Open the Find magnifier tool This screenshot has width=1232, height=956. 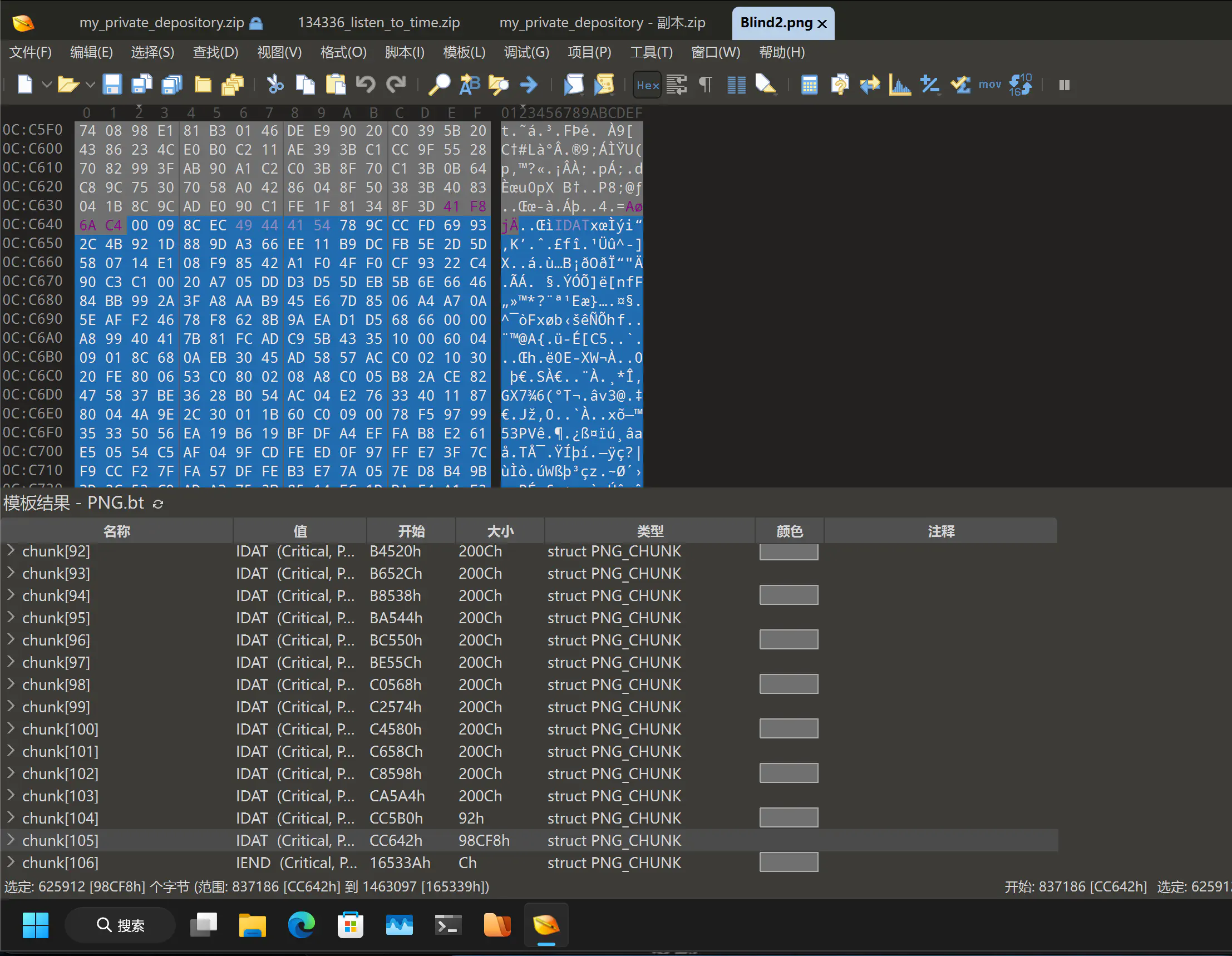(x=439, y=85)
